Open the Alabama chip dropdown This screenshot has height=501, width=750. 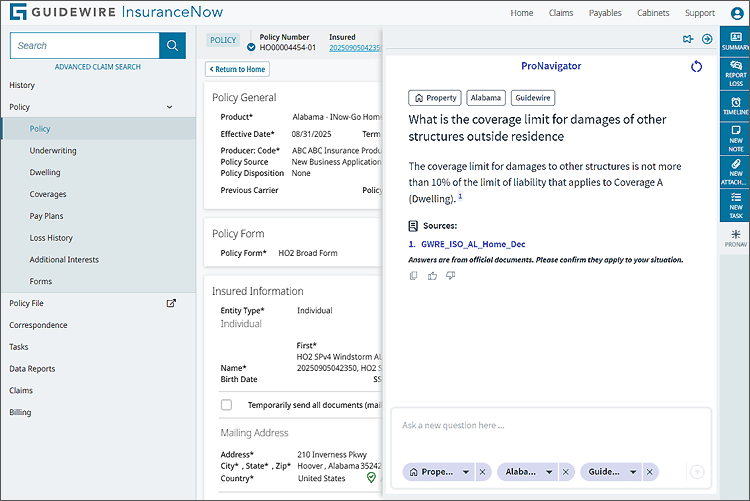tap(549, 472)
